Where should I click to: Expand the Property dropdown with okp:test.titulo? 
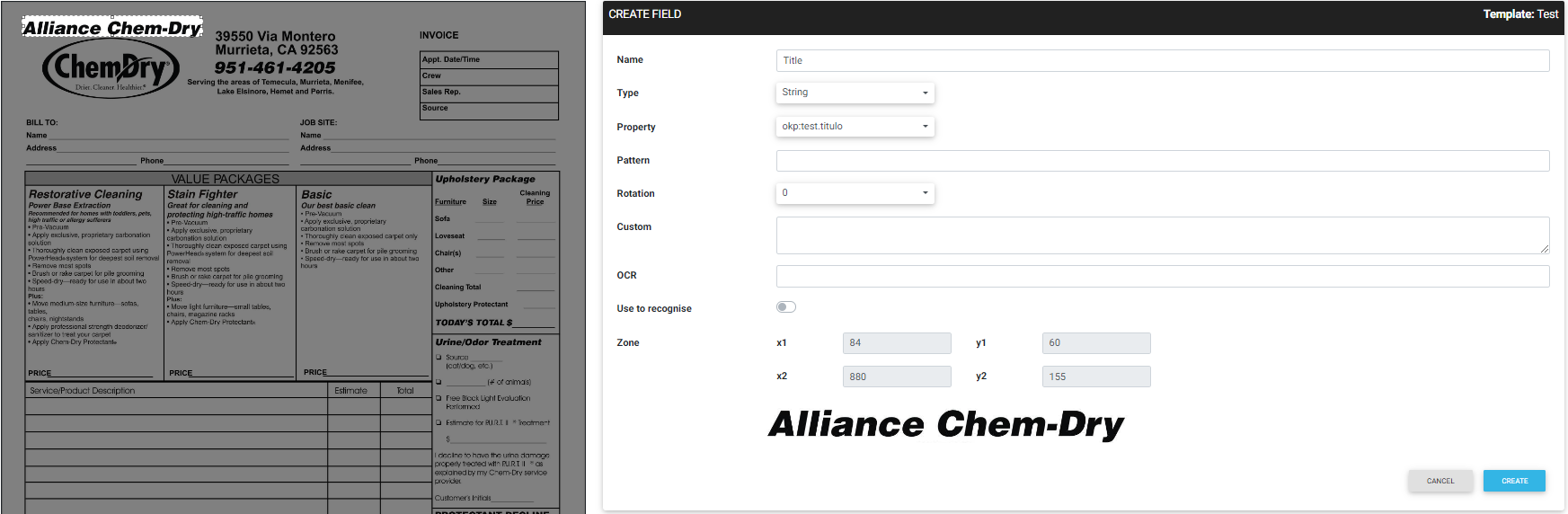pos(855,127)
